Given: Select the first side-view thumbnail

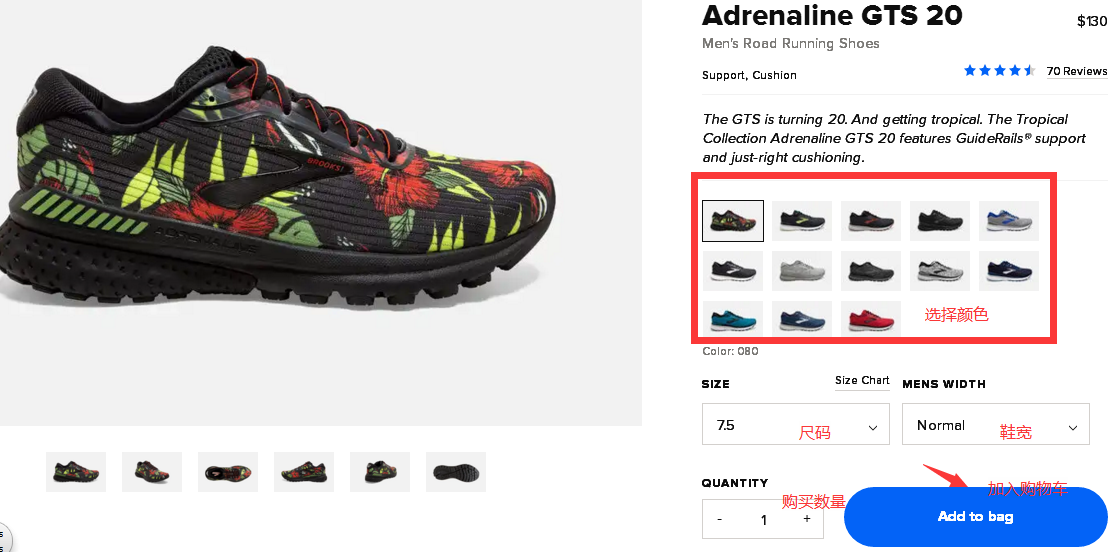Looking at the screenshot, I should pyautogui.click(x=76, y=472).
